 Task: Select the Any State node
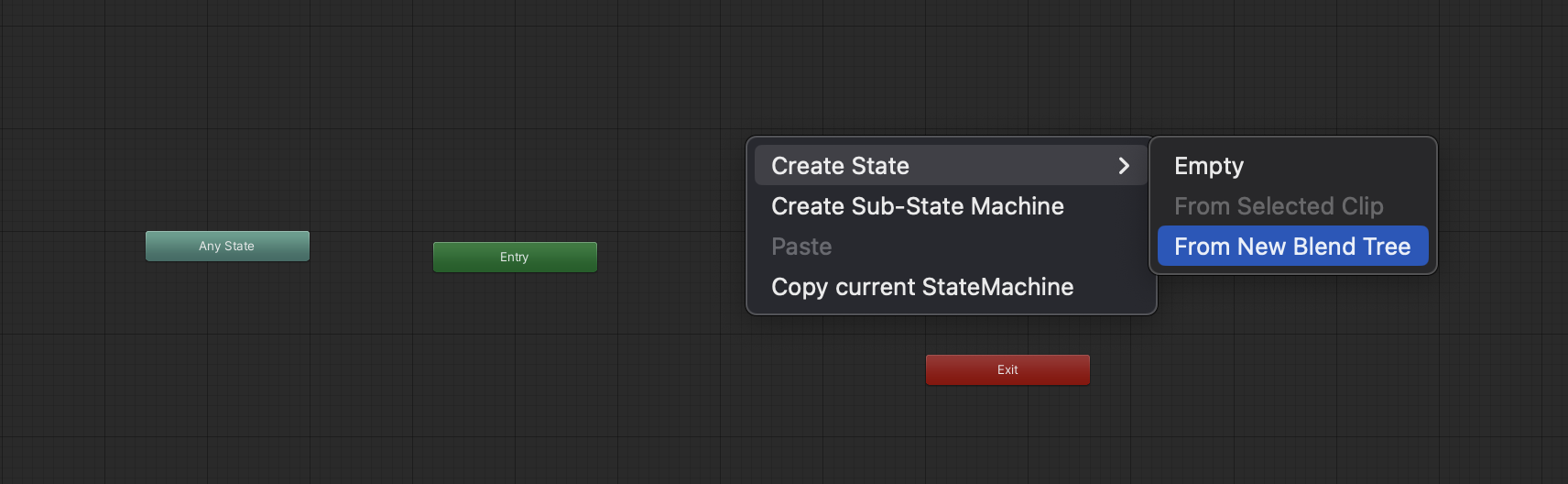227,246
